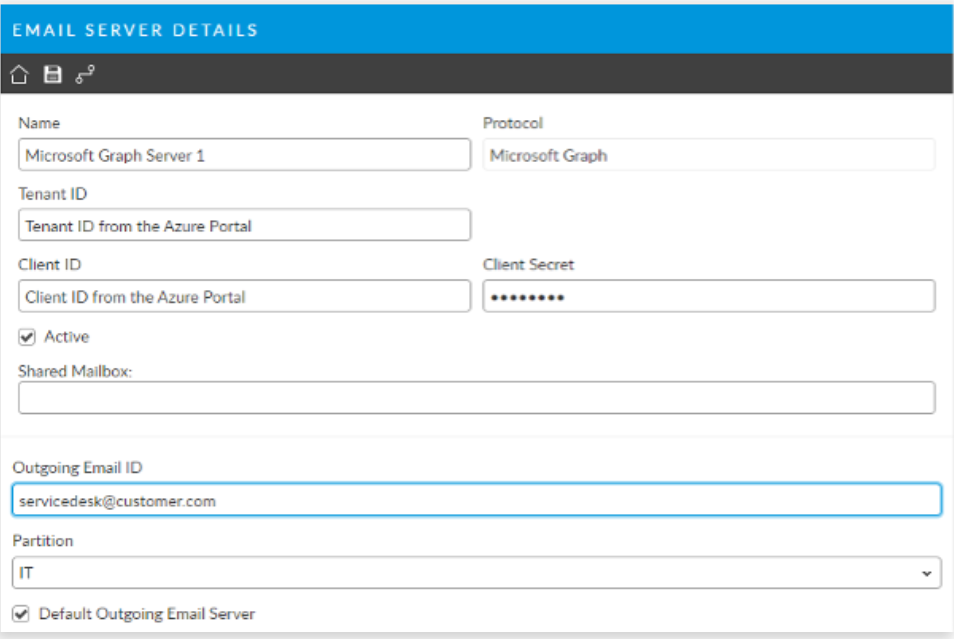Save the email server details via the disk icon
The height and width of the screenshot is (639, 954).
click(52, 74)
